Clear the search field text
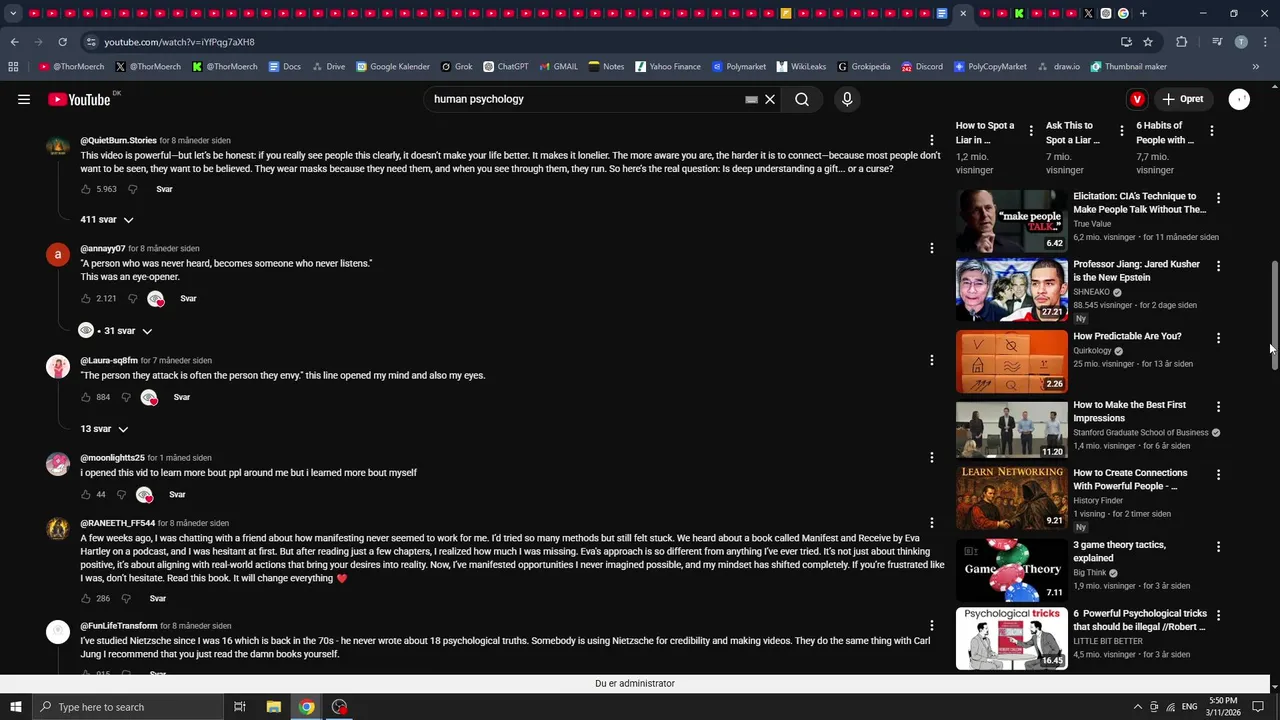This screenshot has height=720, width=1280. [770, 99]
